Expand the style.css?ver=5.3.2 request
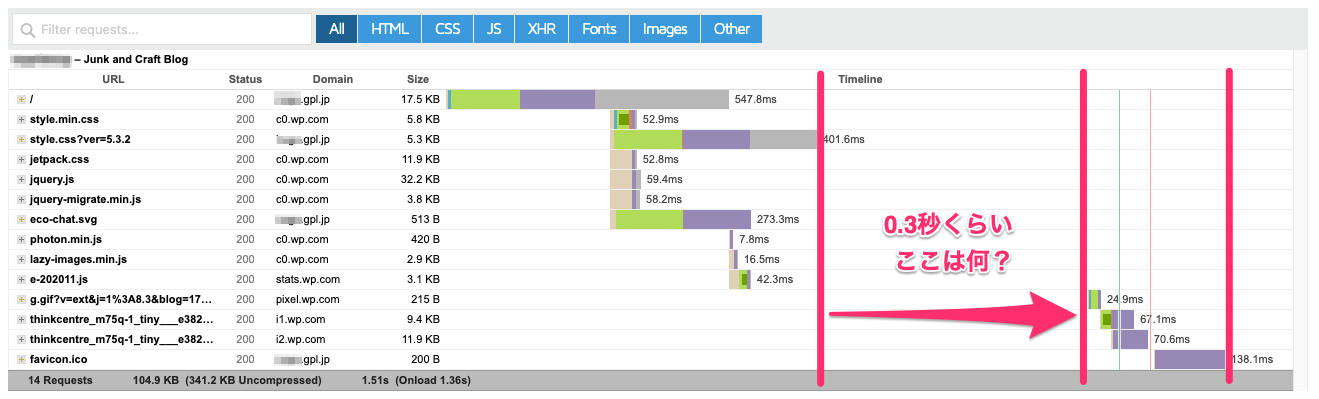Image resolution: width=1319 pixels, height=399 pixels. [21, 139]
